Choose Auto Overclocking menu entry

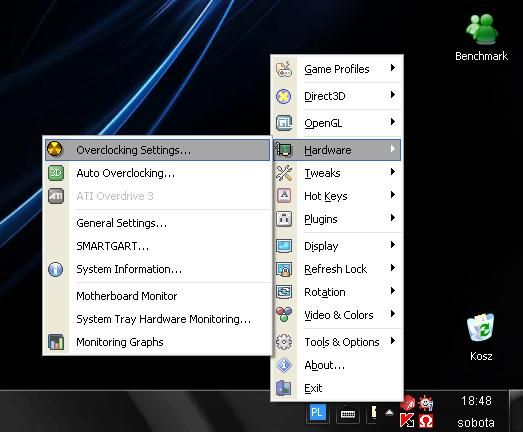click(x=157, y=173)
